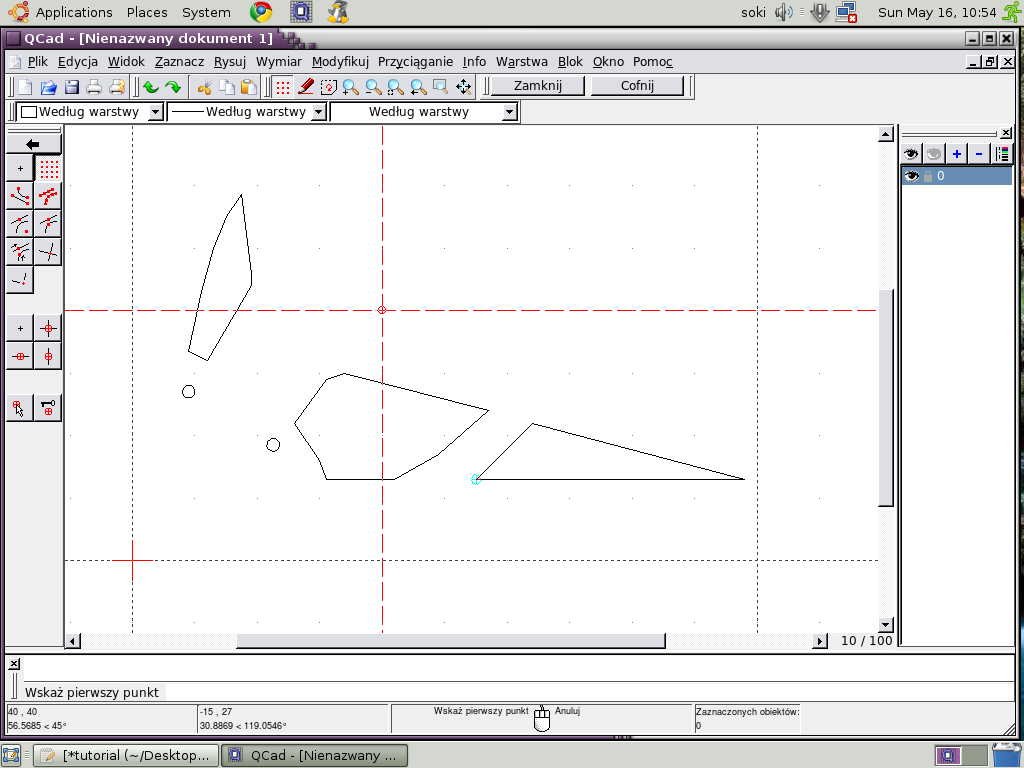The width and height of the screenshot is (1024, 768).
Task: Open the Warstwa menu
Action: [522, 62]
